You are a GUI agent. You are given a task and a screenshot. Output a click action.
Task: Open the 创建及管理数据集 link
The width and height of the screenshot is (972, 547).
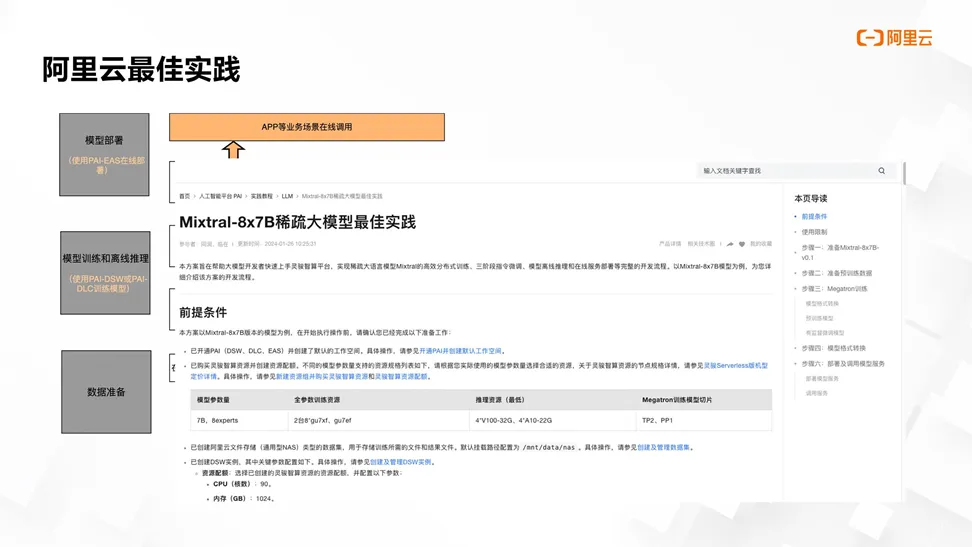click(x=663, y=447)
